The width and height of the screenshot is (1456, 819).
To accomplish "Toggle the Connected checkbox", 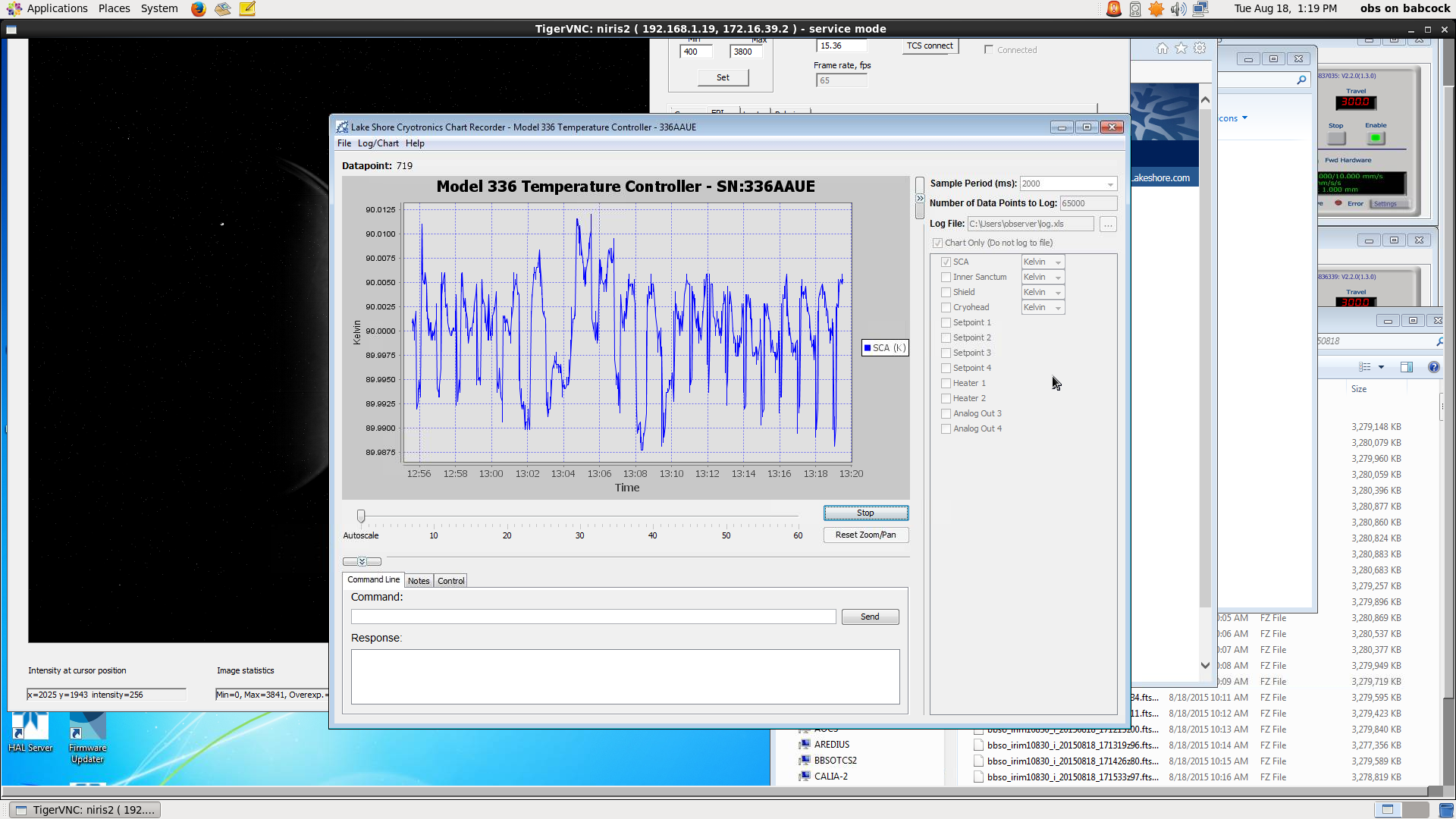I will (x=988, y=50).
